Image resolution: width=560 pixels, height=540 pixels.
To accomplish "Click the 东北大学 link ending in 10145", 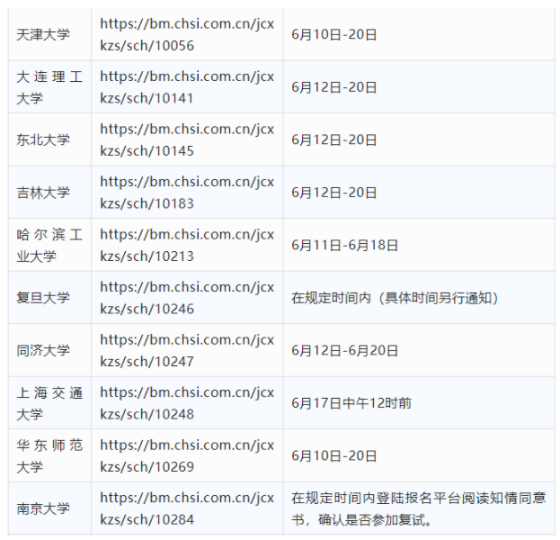I will (x=187, y=140).
